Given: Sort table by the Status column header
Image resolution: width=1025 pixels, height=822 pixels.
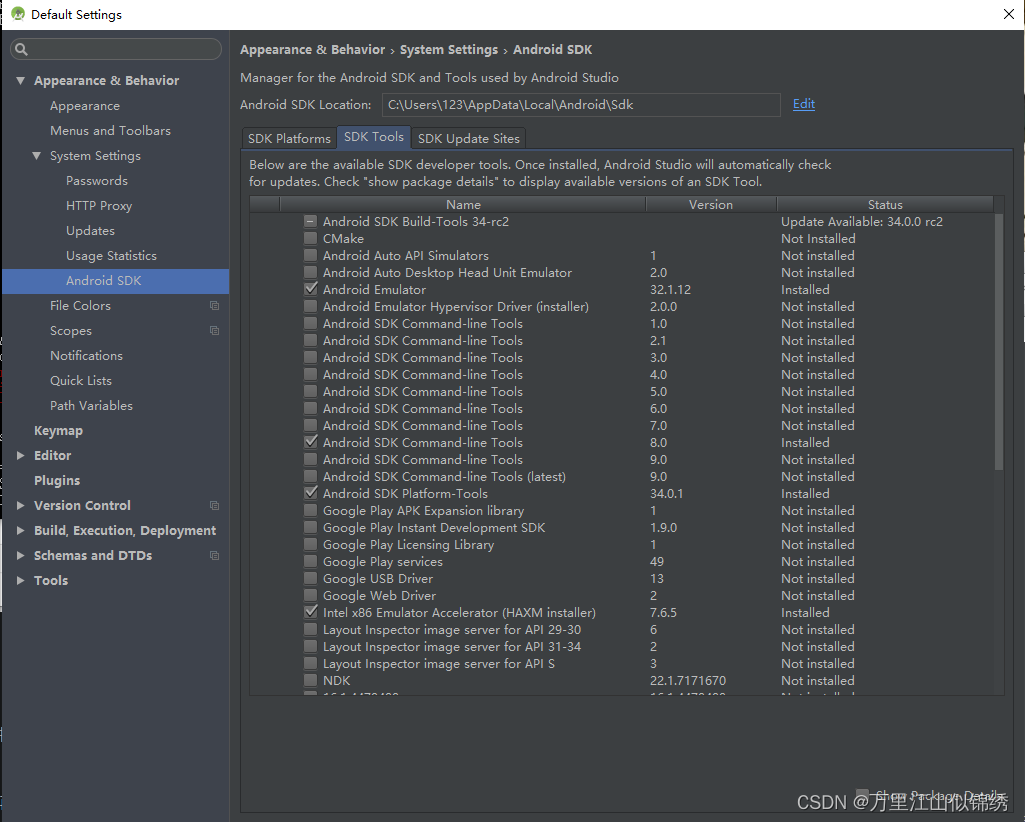Looking at the screenshot, I should (884, 205).
